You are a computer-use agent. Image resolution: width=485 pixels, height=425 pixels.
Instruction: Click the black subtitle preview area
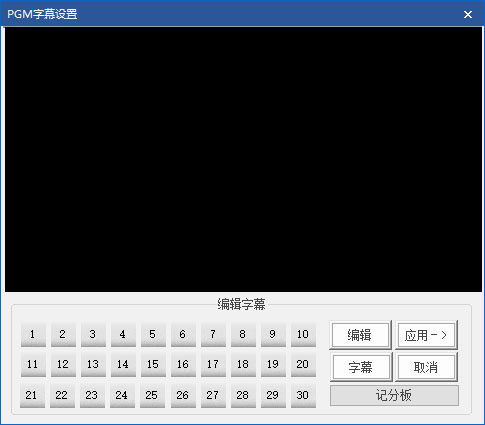coord(243,159)
